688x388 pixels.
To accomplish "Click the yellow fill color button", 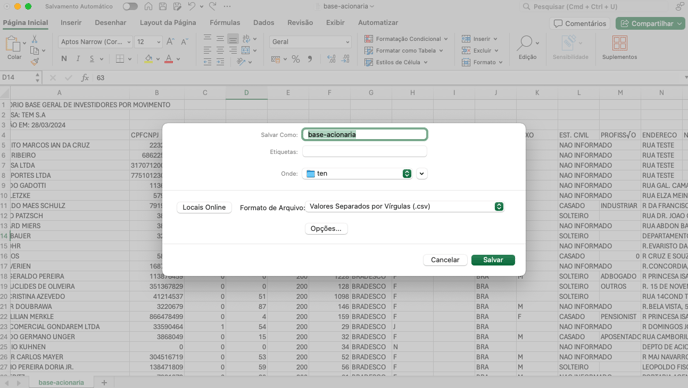I will [148, 59].
